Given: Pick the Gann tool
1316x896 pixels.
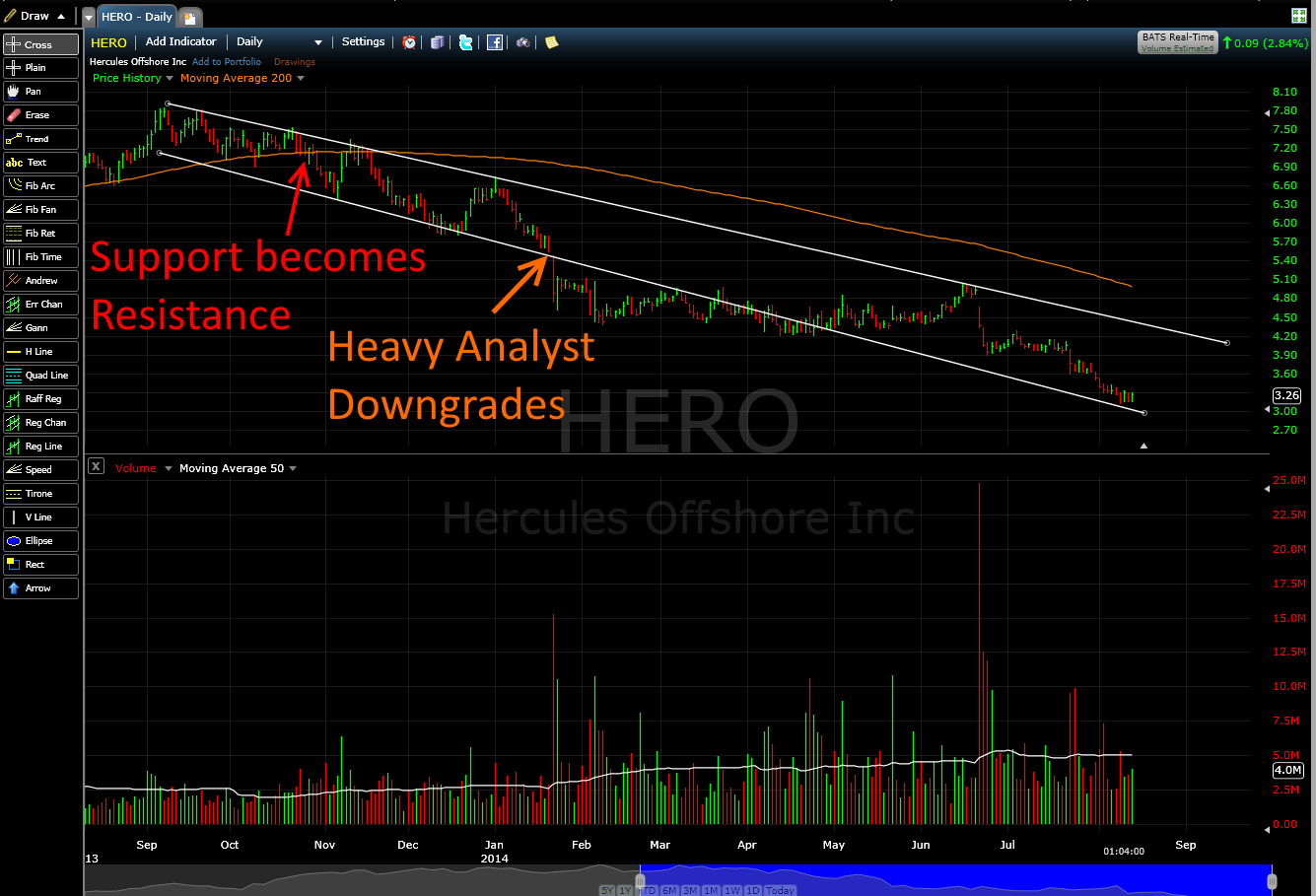Looking at the screenshot, I should (40, 328).
